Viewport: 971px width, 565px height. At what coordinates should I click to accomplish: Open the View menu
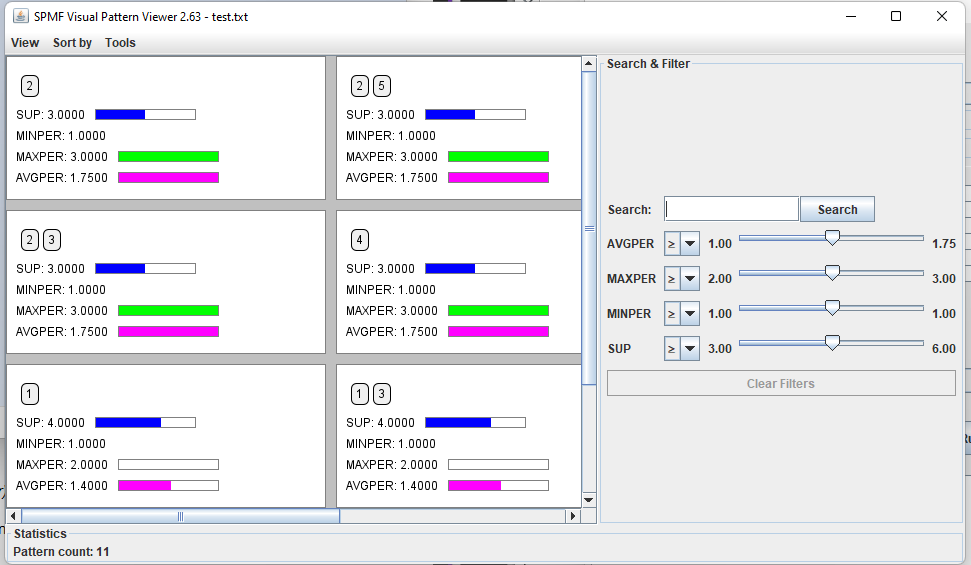tap(25, 43)
